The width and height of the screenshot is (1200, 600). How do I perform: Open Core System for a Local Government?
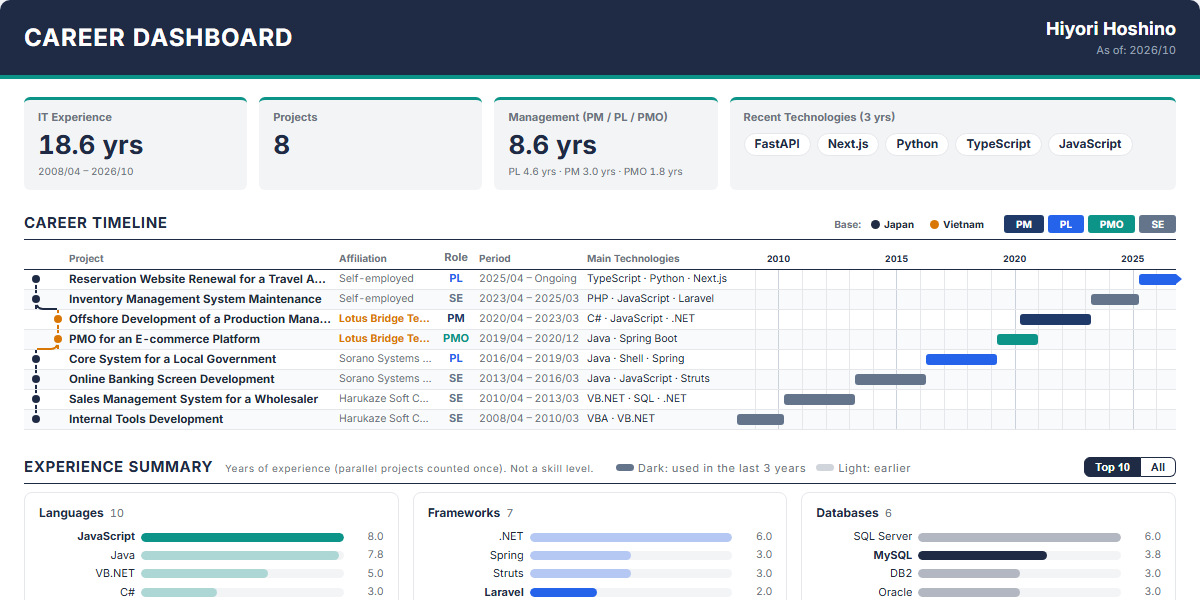pos(600,359)
